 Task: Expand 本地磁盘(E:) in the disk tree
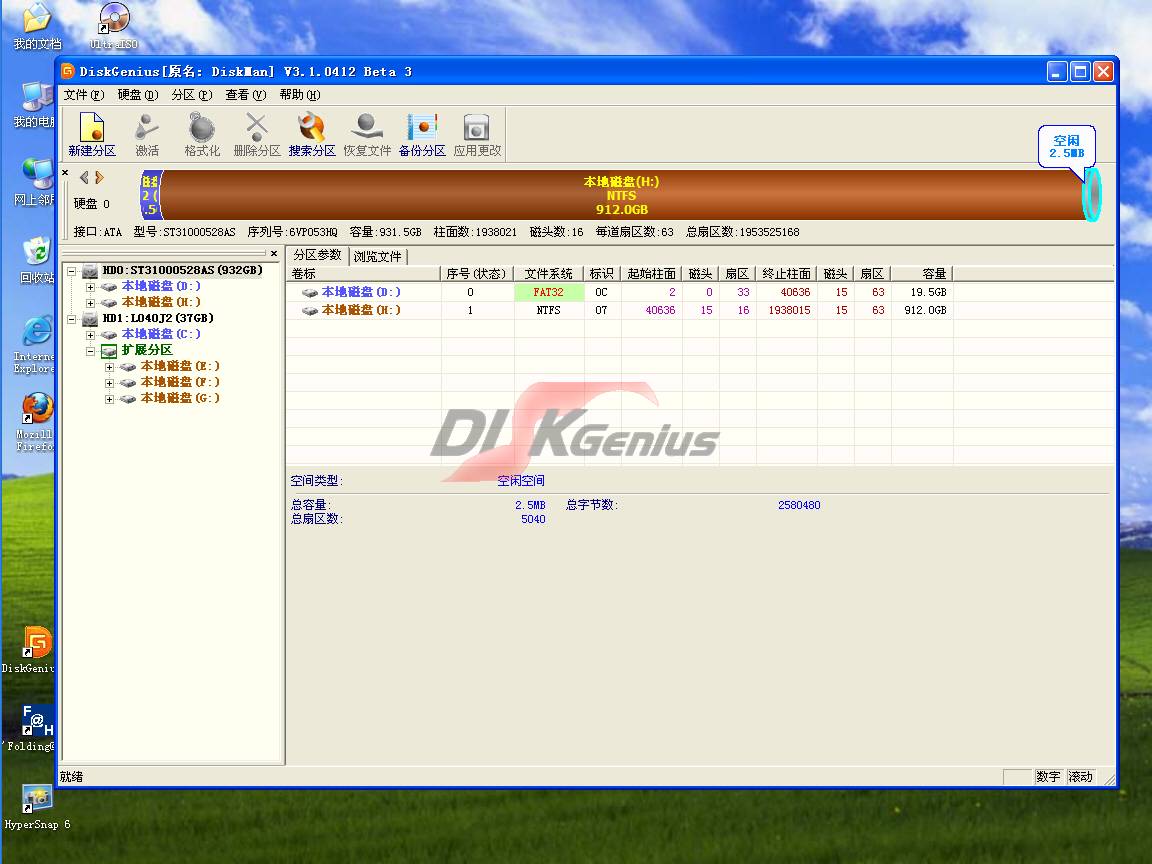click(109, 367)
